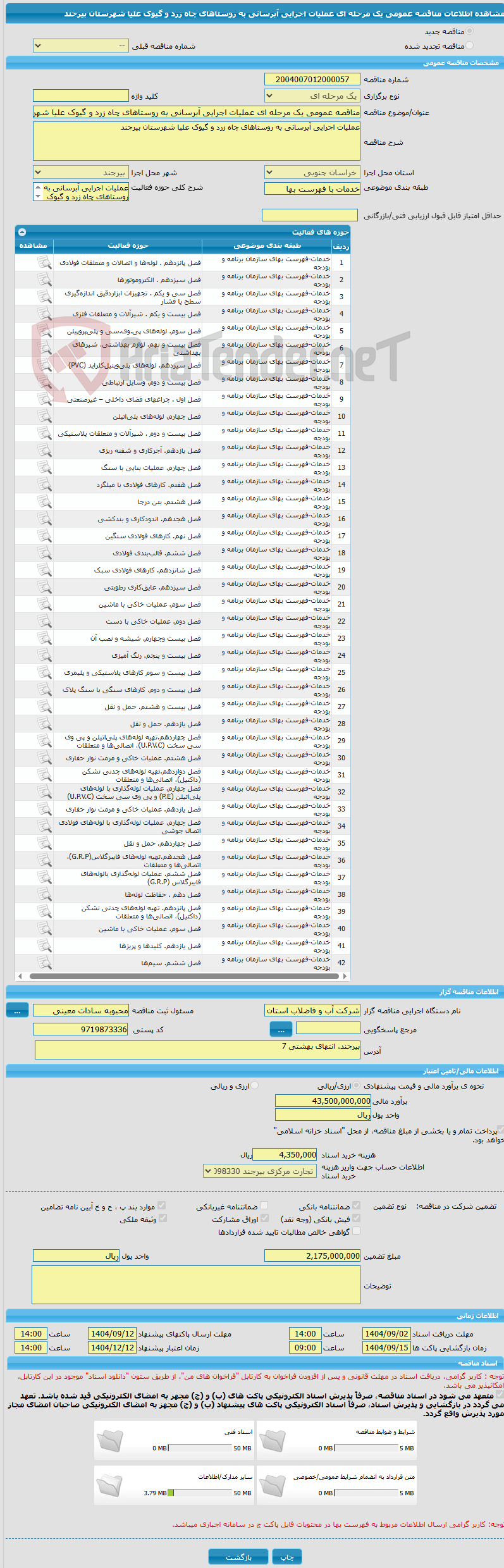The image size is (504, 1568).
Task: Click ellipsis button beside مسئول ثبت مناقصه
Action: tap(17, 1011)
